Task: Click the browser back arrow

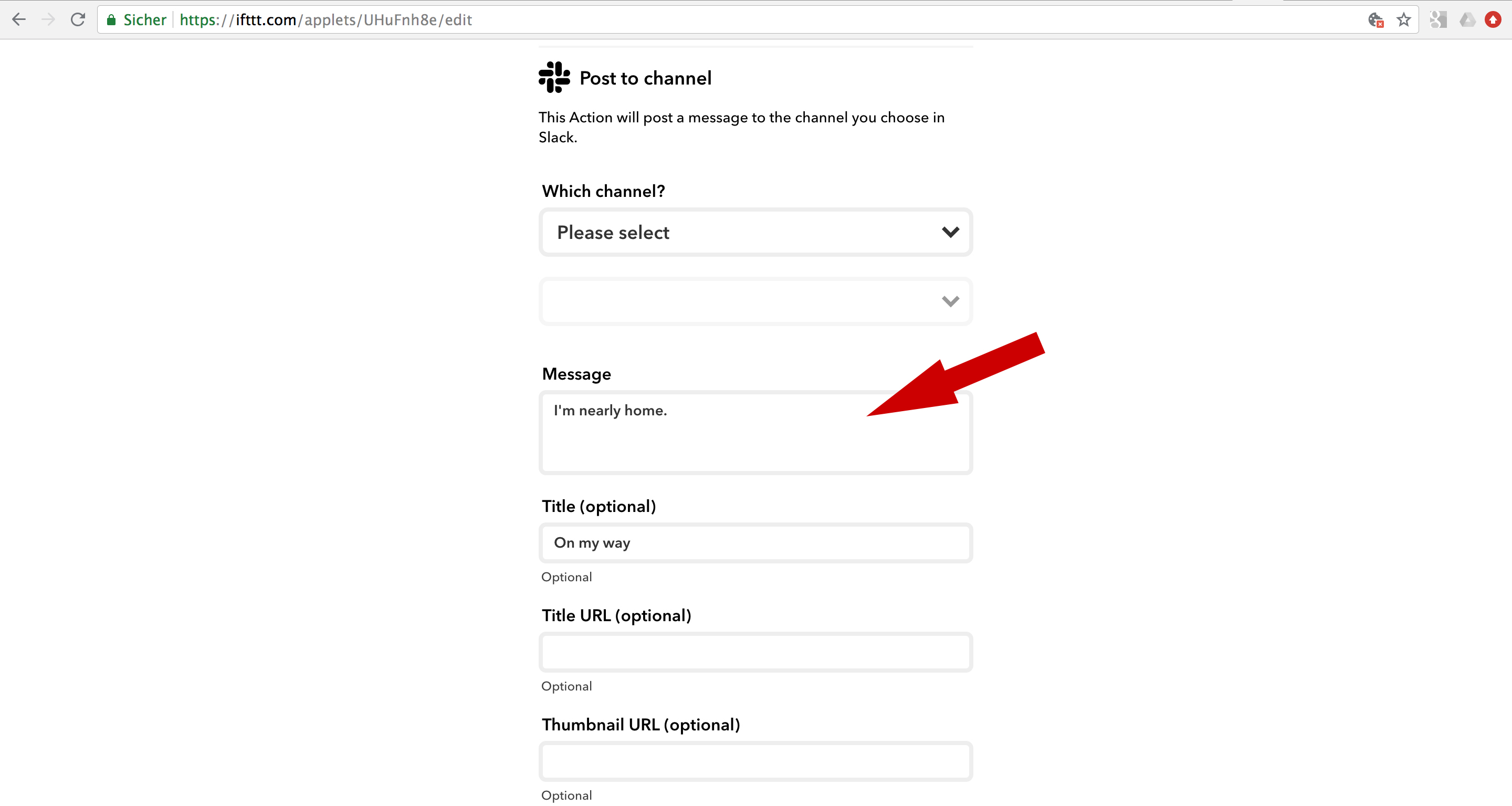Action: pos(19,19)
